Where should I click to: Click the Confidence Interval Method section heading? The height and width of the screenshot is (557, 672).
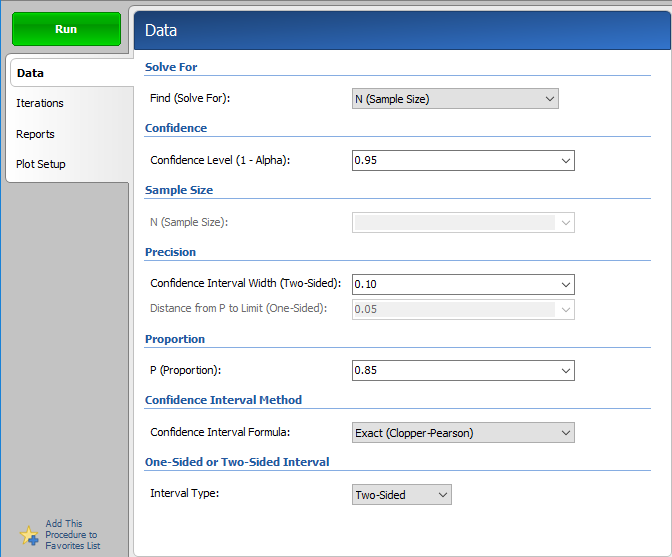click(x=223, y=400)
